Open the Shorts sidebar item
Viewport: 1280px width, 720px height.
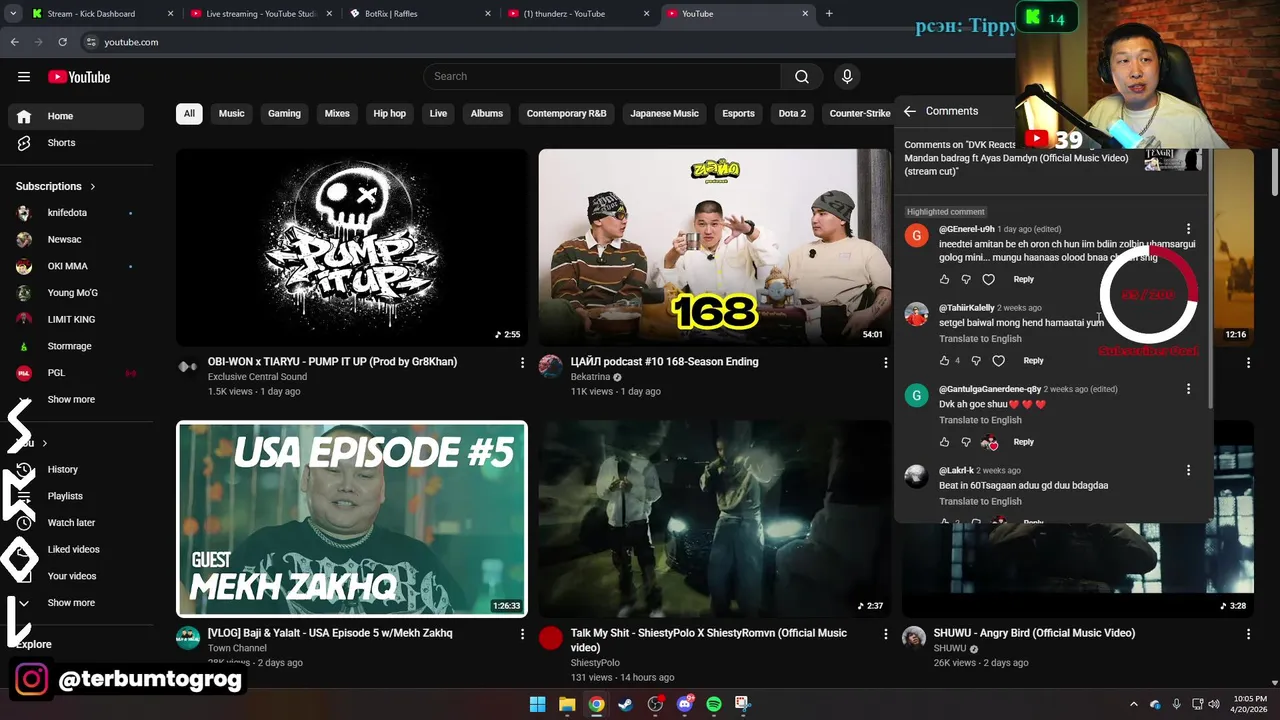click(x=76, y=143)
